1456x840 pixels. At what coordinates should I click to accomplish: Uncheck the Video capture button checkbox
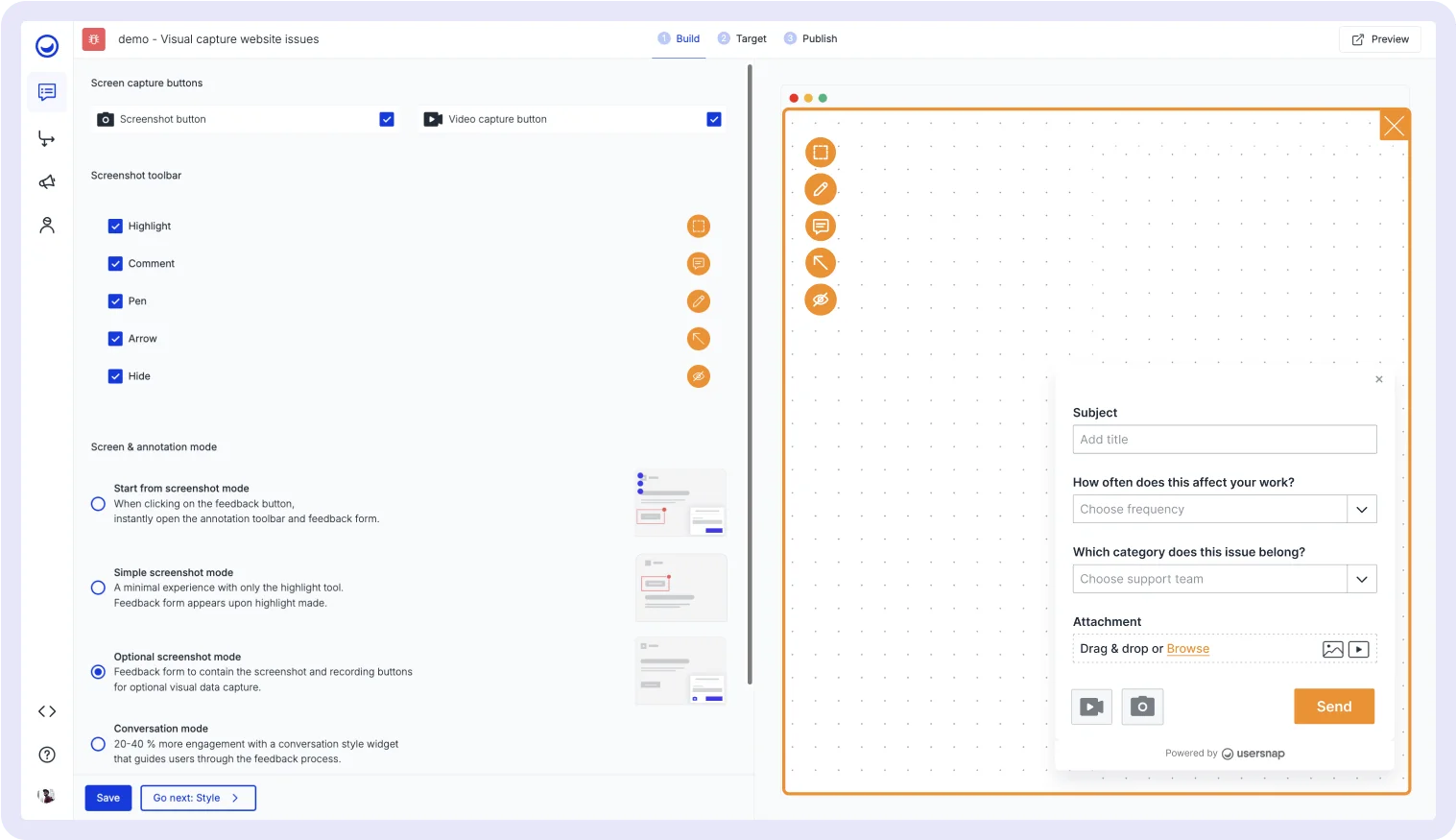[x=714, y=119]
